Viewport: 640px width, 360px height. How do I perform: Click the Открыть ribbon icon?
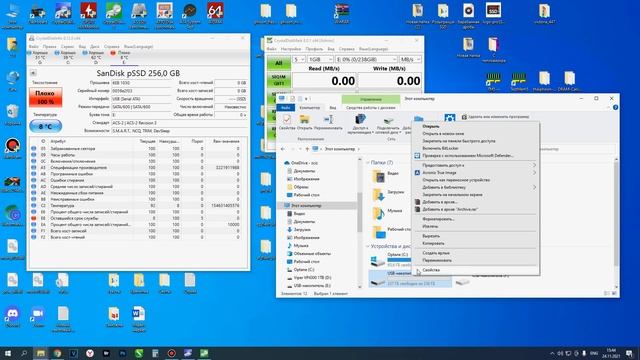click(304, 122)
